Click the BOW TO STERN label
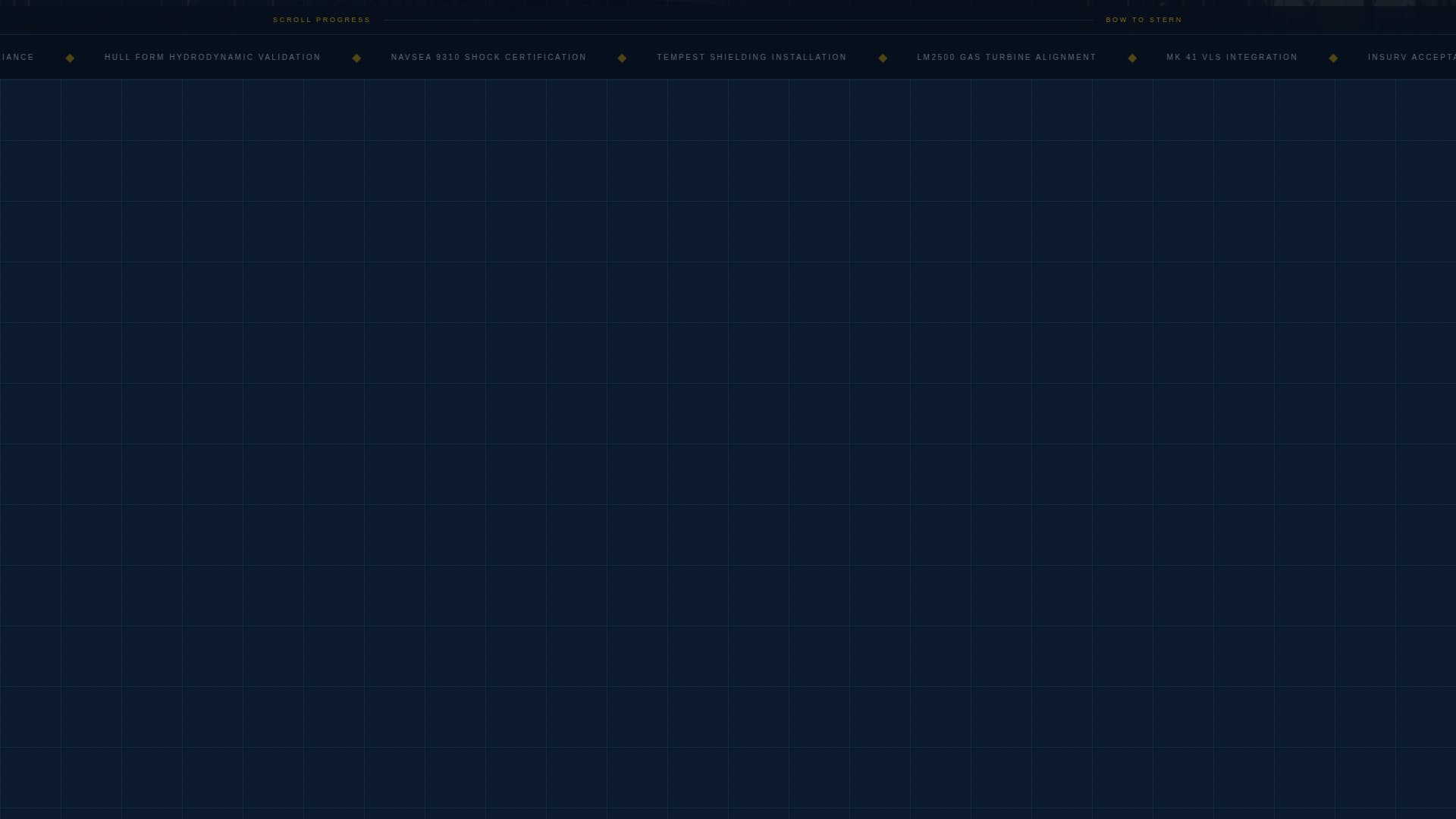Viewport: 1456px width, 819px height. (x=1144, y=20)
